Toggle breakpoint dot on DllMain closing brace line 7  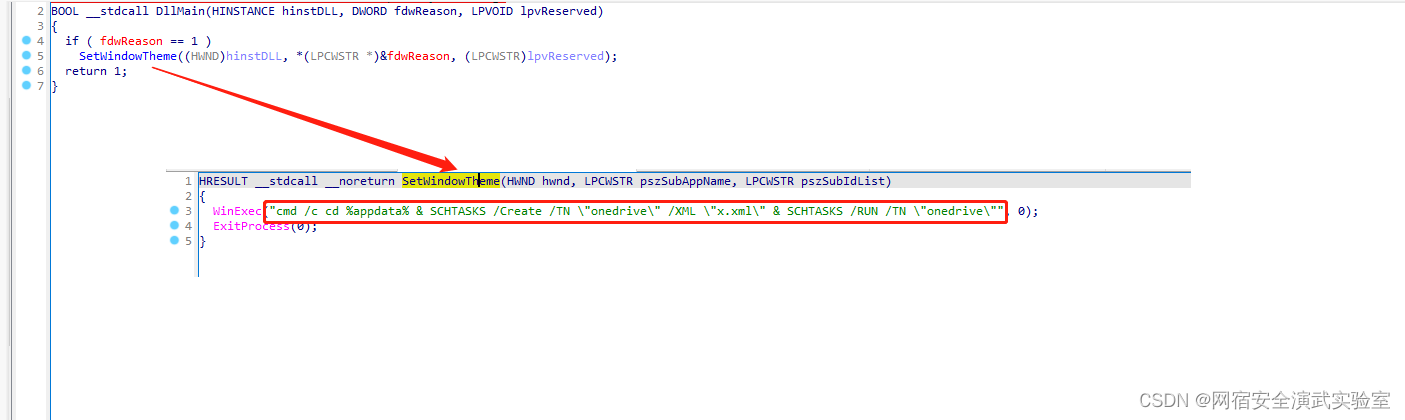(27, 86)
